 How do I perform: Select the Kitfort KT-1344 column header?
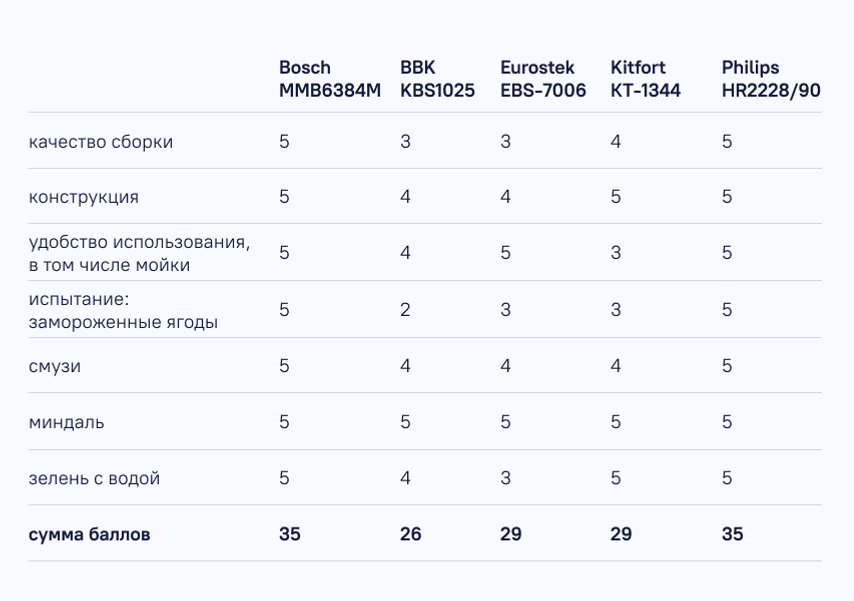click(645, 78)
